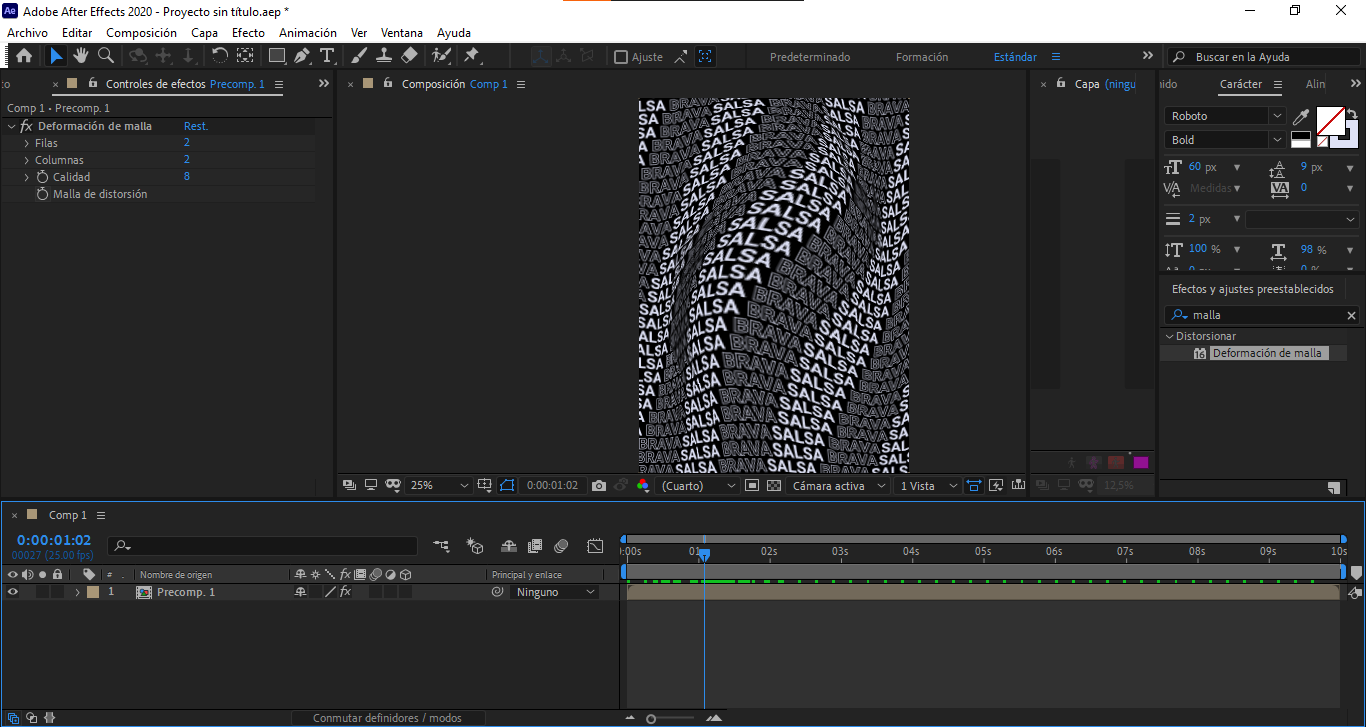The height and width of the screenshot is (727, 1366).
Task: Expand the Filas property
Action: click(x=27, y=143)
